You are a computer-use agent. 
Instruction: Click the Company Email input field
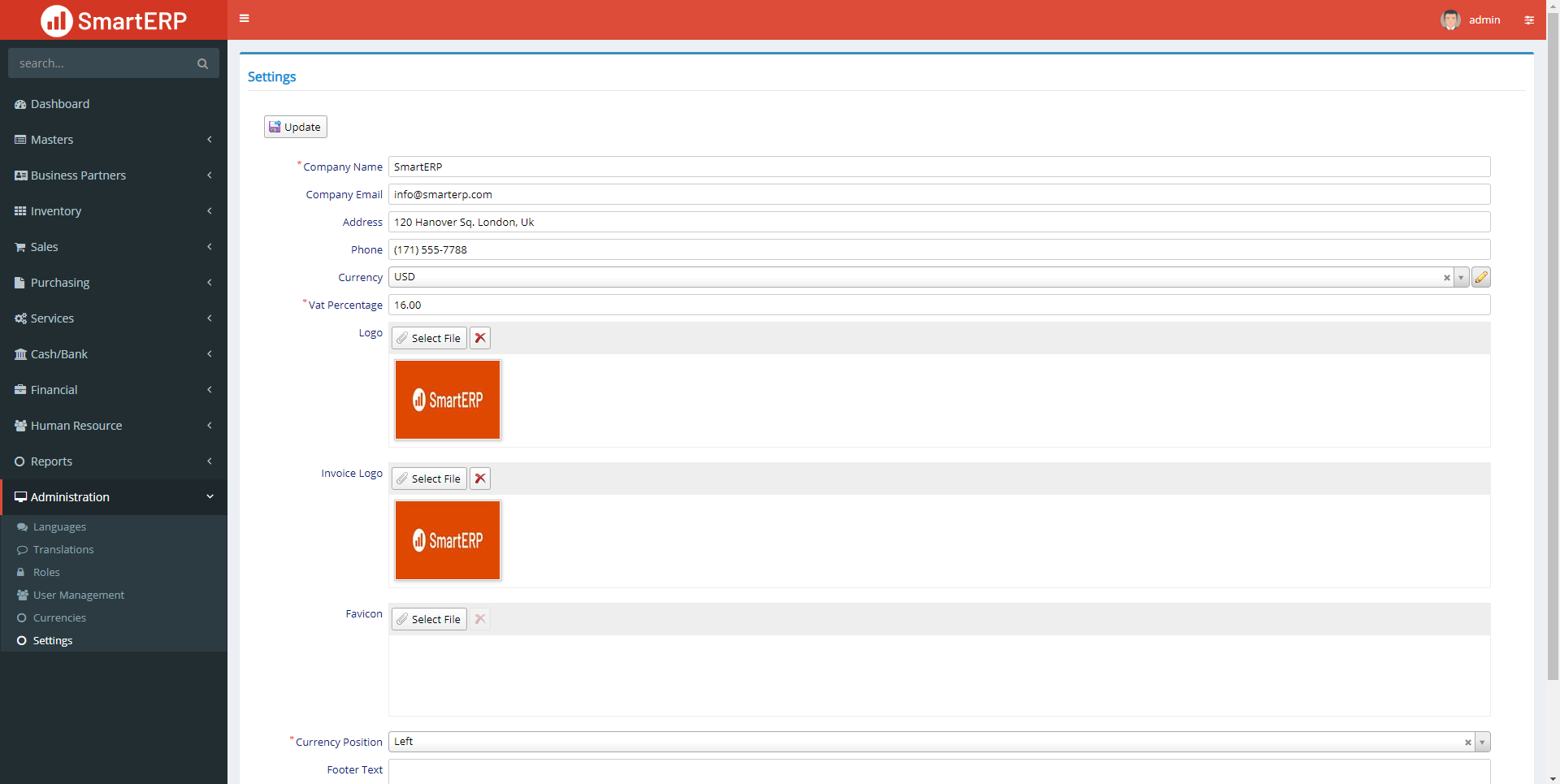(x=731, y=194)
